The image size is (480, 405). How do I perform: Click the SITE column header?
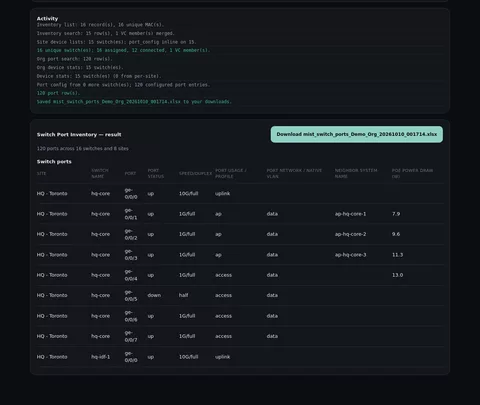pyautogui.click(x=42, y=173)
